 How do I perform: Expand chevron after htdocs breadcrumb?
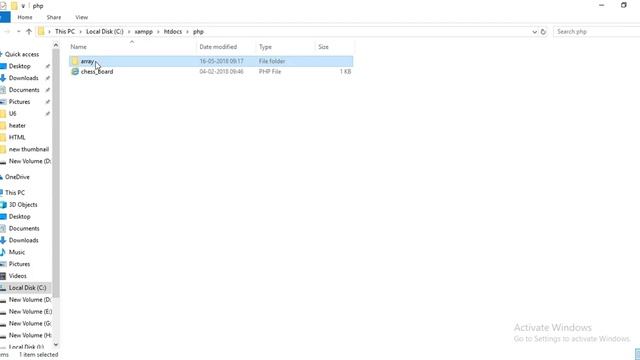(187, 31)
